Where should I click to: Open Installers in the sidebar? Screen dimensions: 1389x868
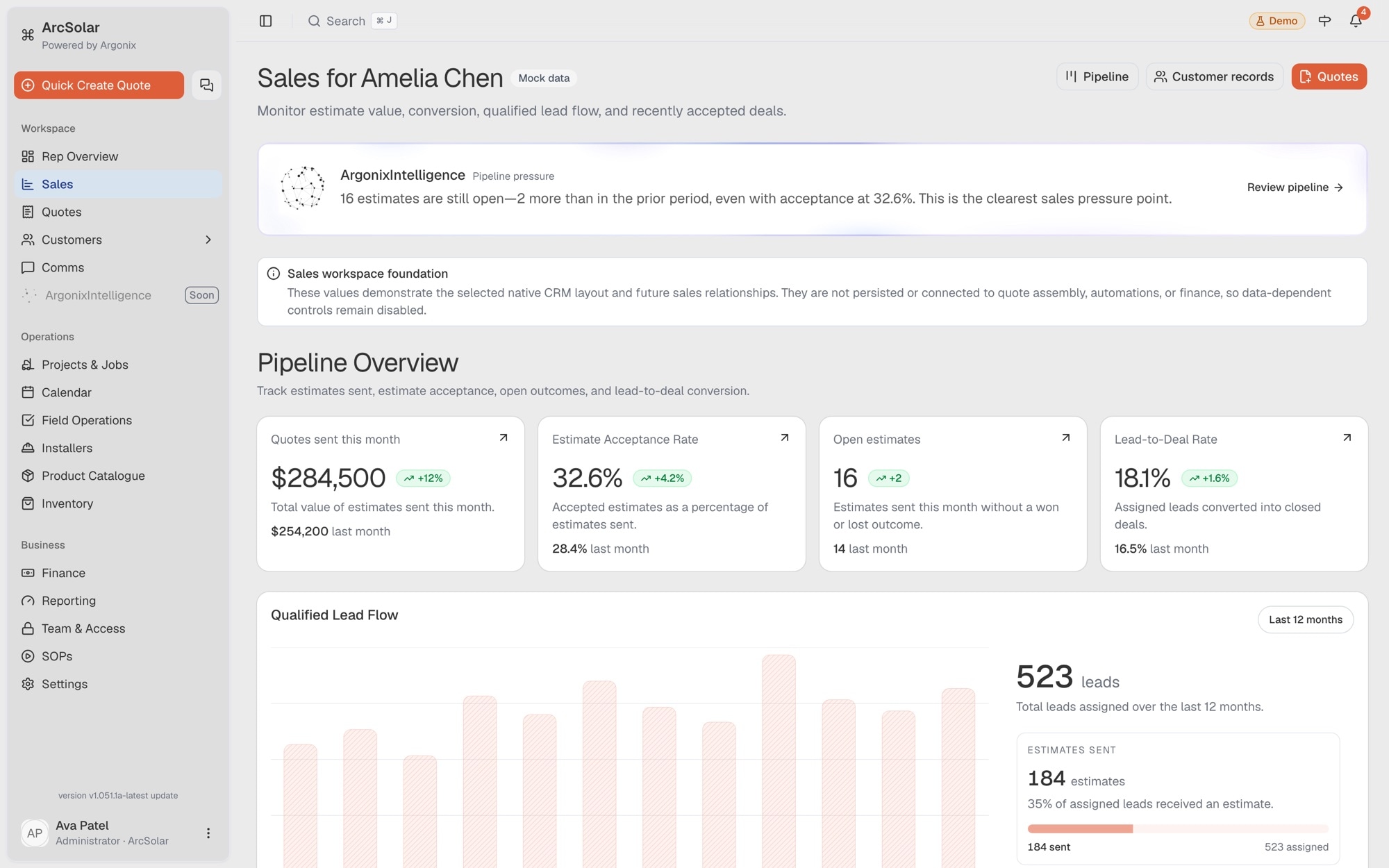click(118, 448)
